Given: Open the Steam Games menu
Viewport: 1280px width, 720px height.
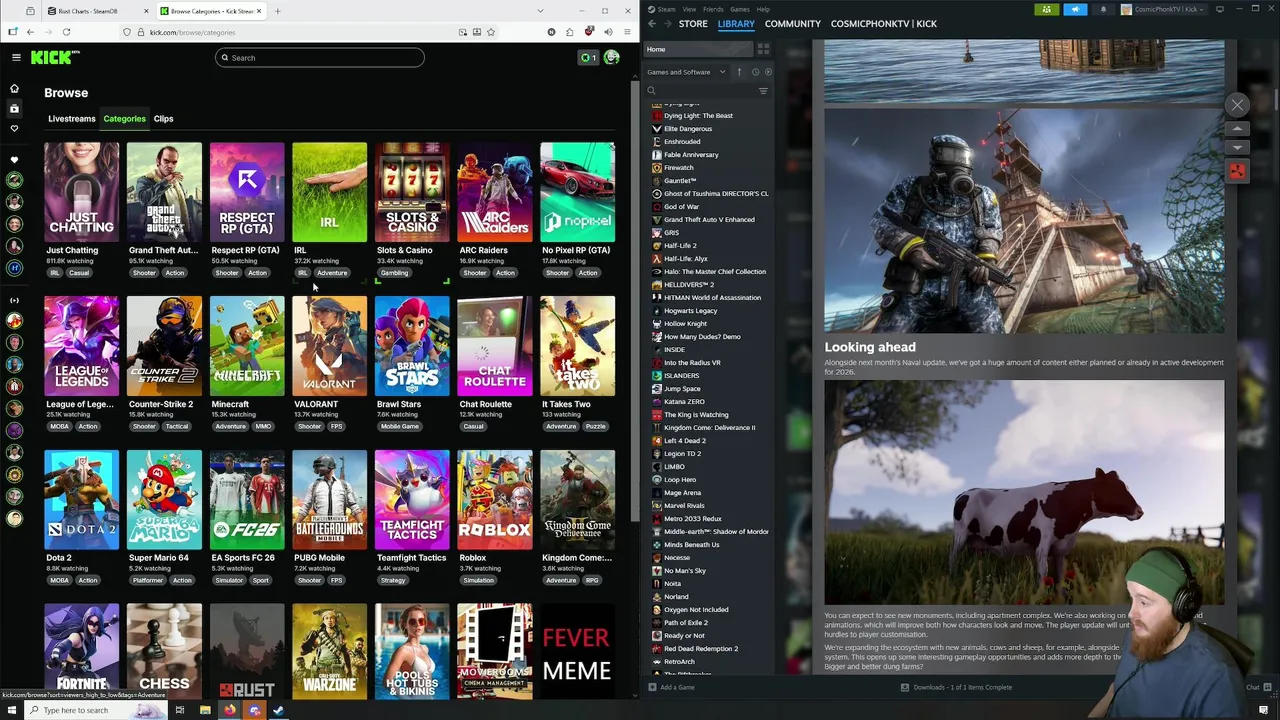Looking at the screenshot, I should pyautogui.click(x=740, y=9).
